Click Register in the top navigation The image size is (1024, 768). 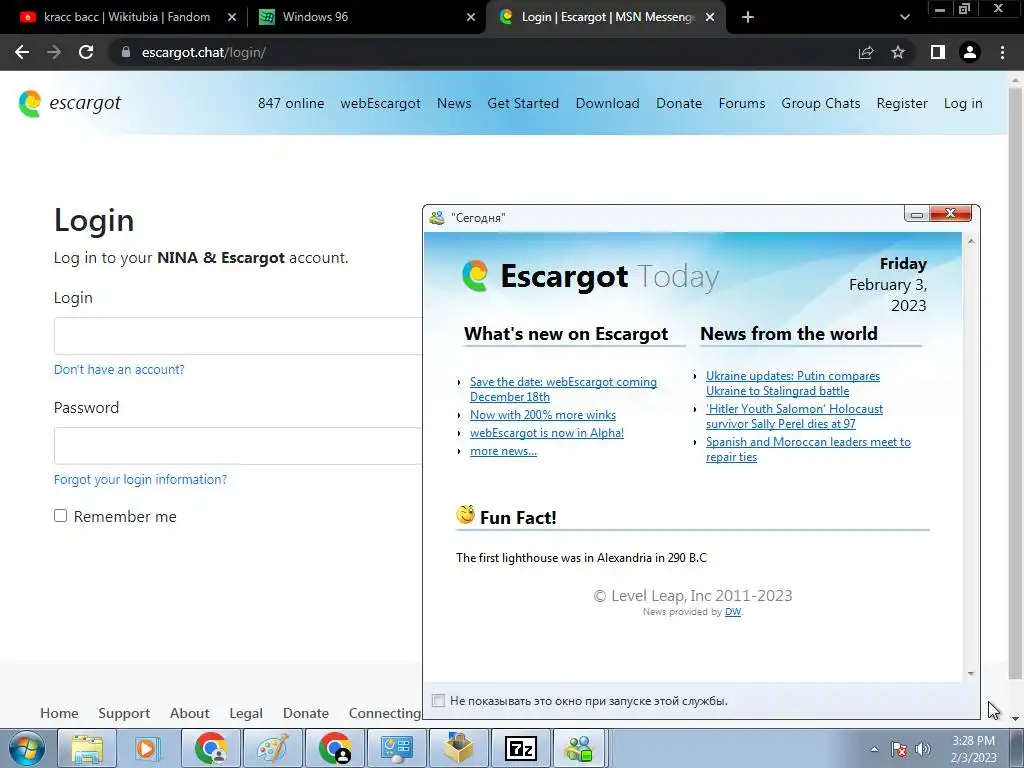point(902,103)
